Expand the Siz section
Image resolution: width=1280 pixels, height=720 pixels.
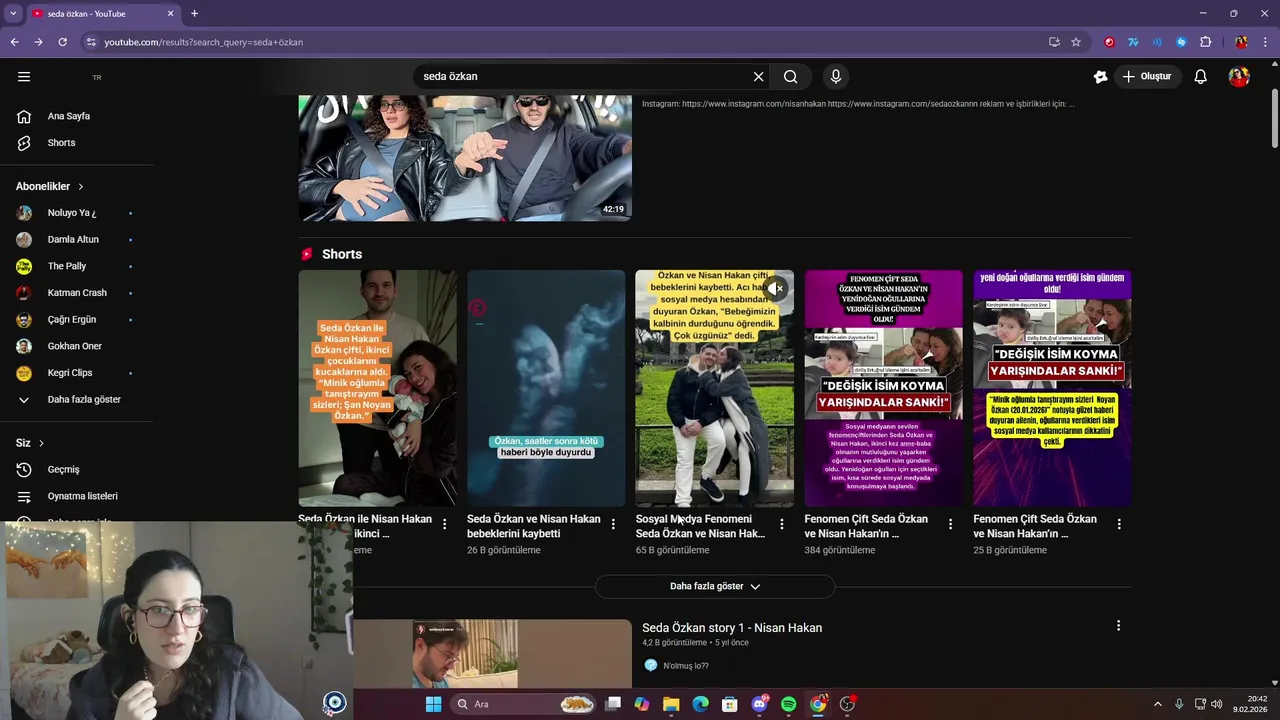(x=30, y=443)
